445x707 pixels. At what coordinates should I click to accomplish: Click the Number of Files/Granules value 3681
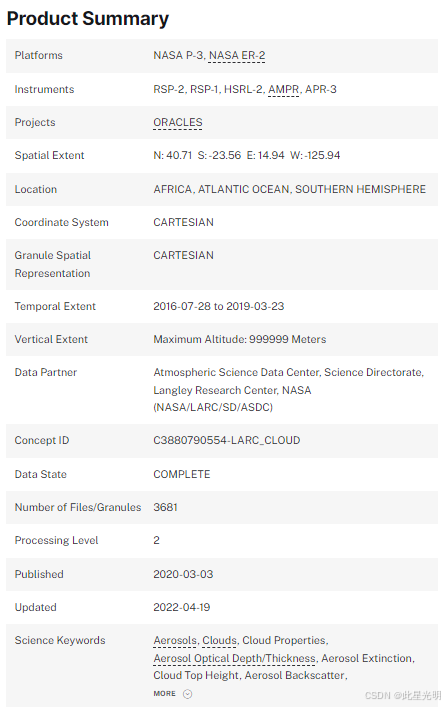coord(165,507)
